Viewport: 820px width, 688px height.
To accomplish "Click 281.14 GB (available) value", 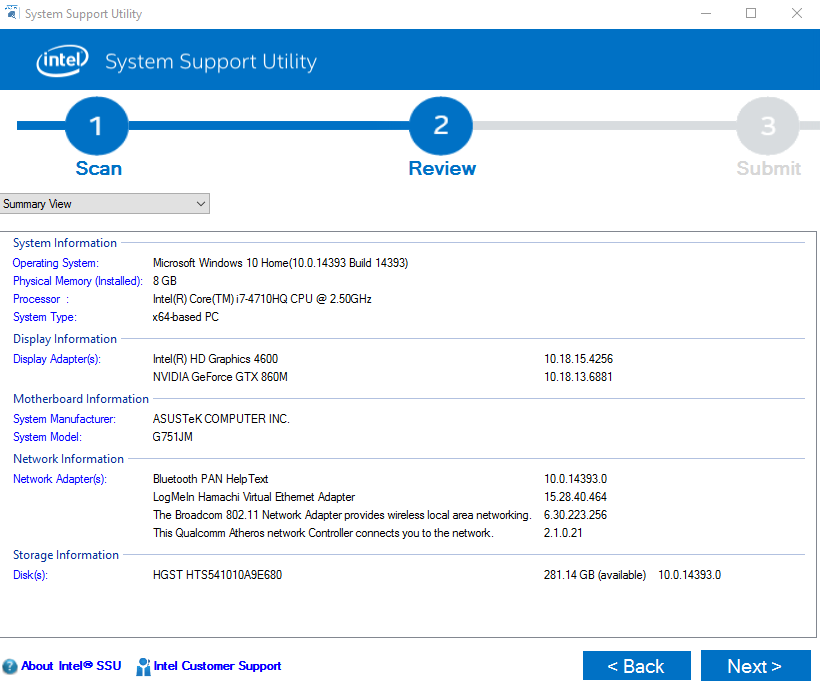I will [595, 575].
